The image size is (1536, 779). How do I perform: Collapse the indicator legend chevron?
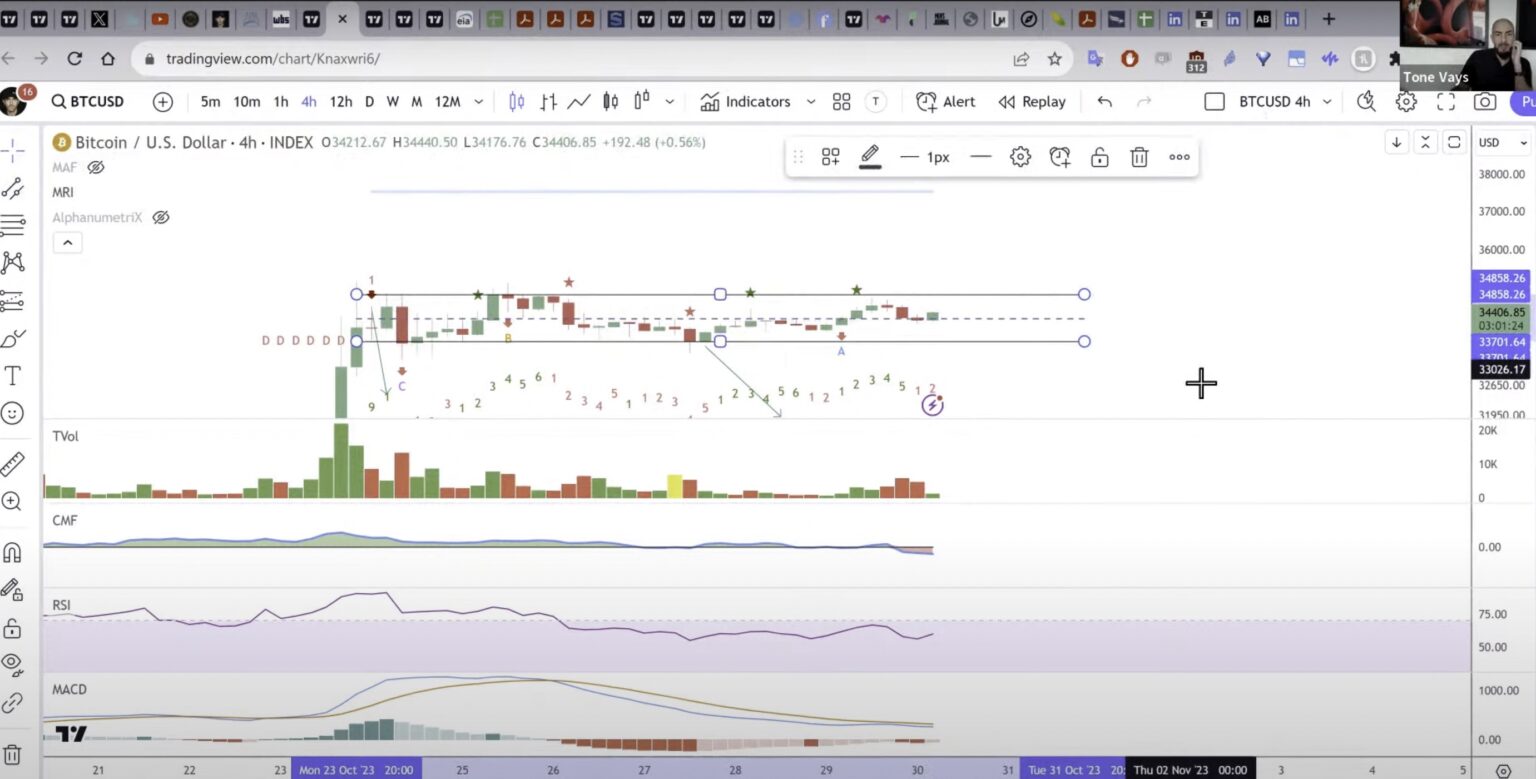click(67, 243)
